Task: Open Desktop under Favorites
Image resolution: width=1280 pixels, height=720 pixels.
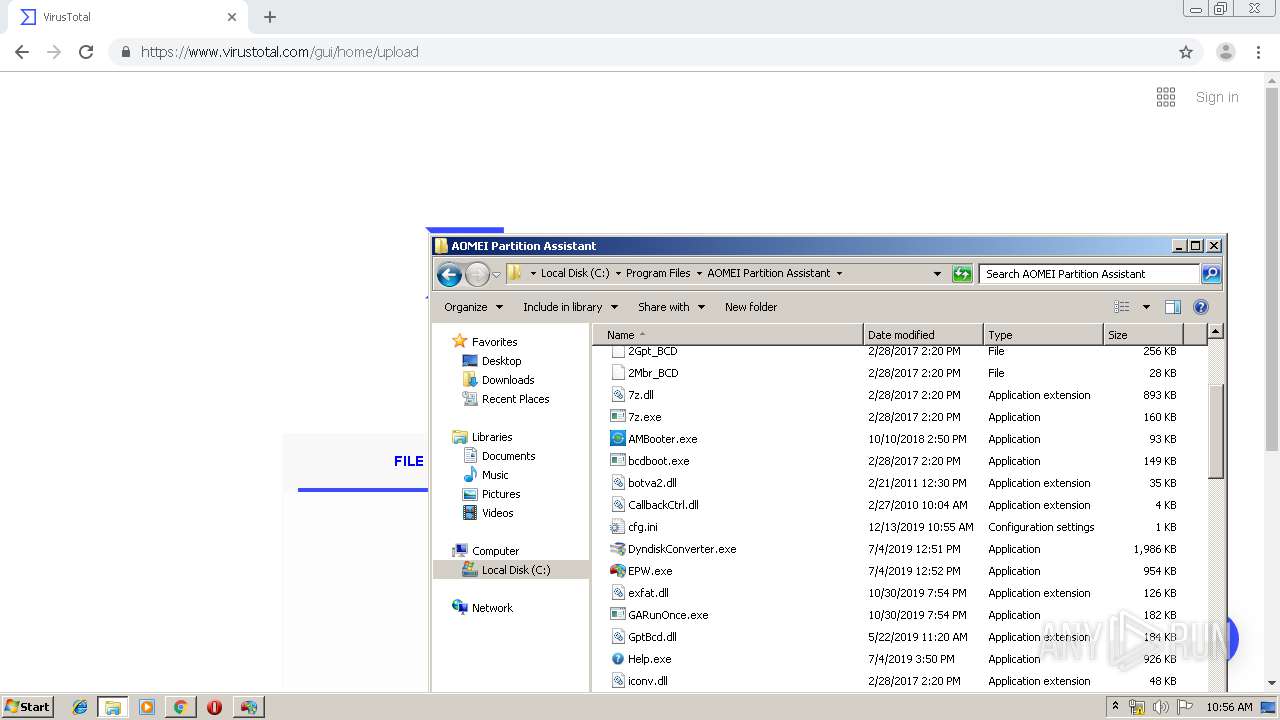Action: tap(501, 361)
